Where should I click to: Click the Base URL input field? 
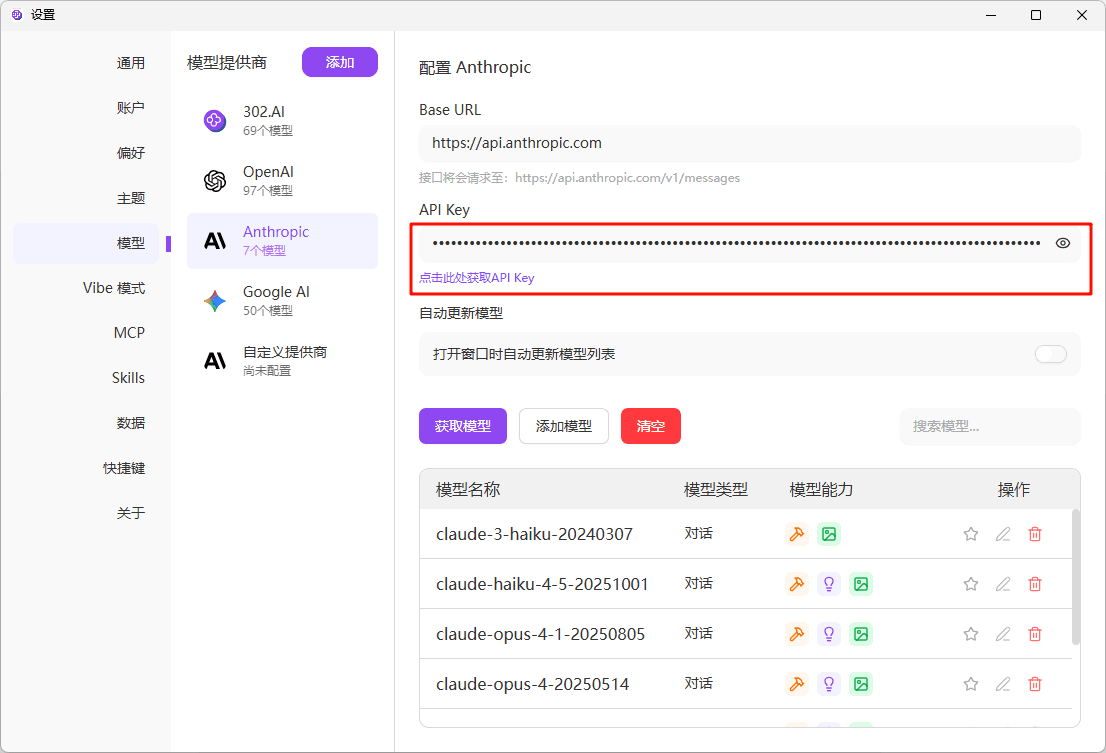750,143
